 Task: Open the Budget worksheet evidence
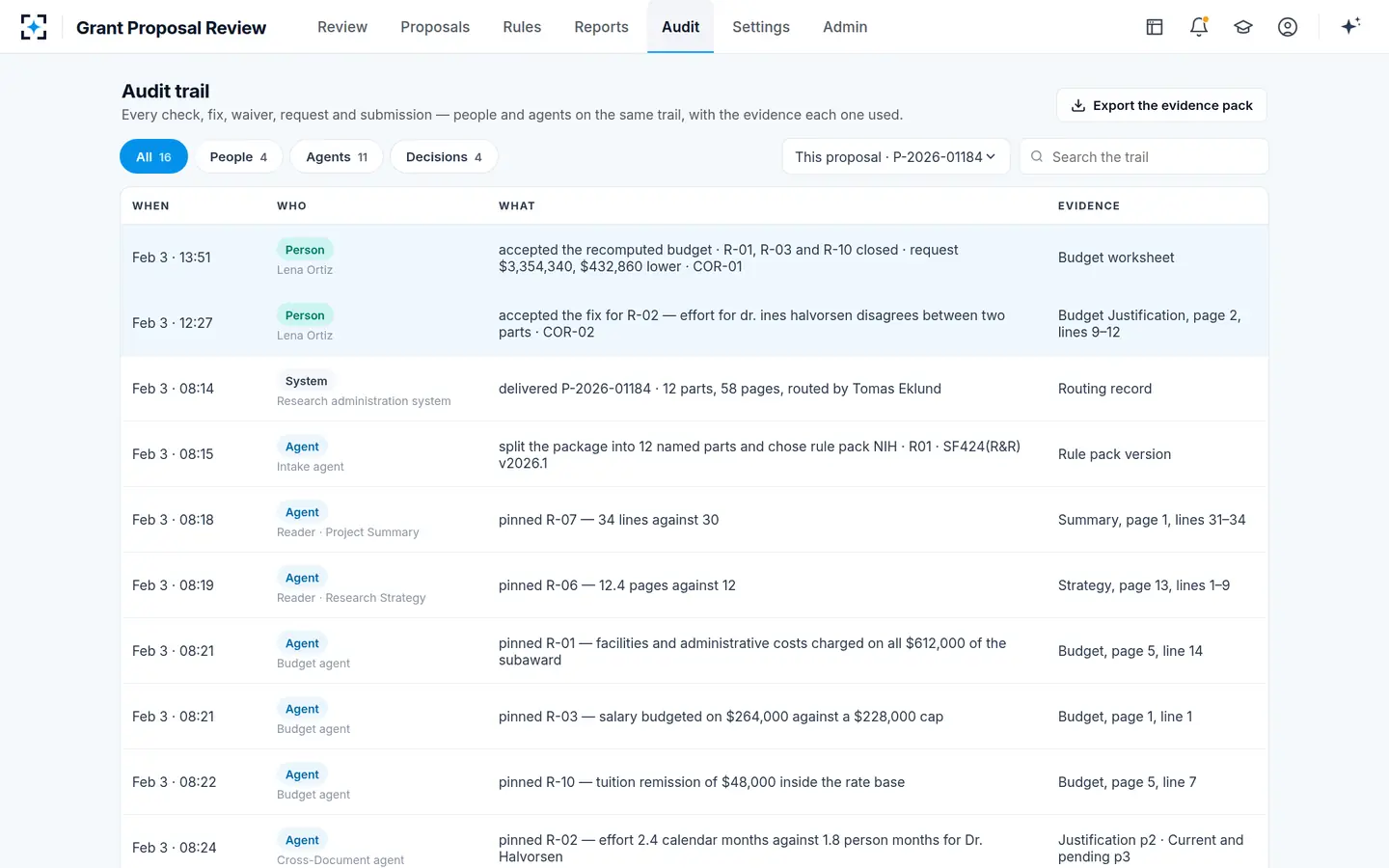click(1116, 258)
